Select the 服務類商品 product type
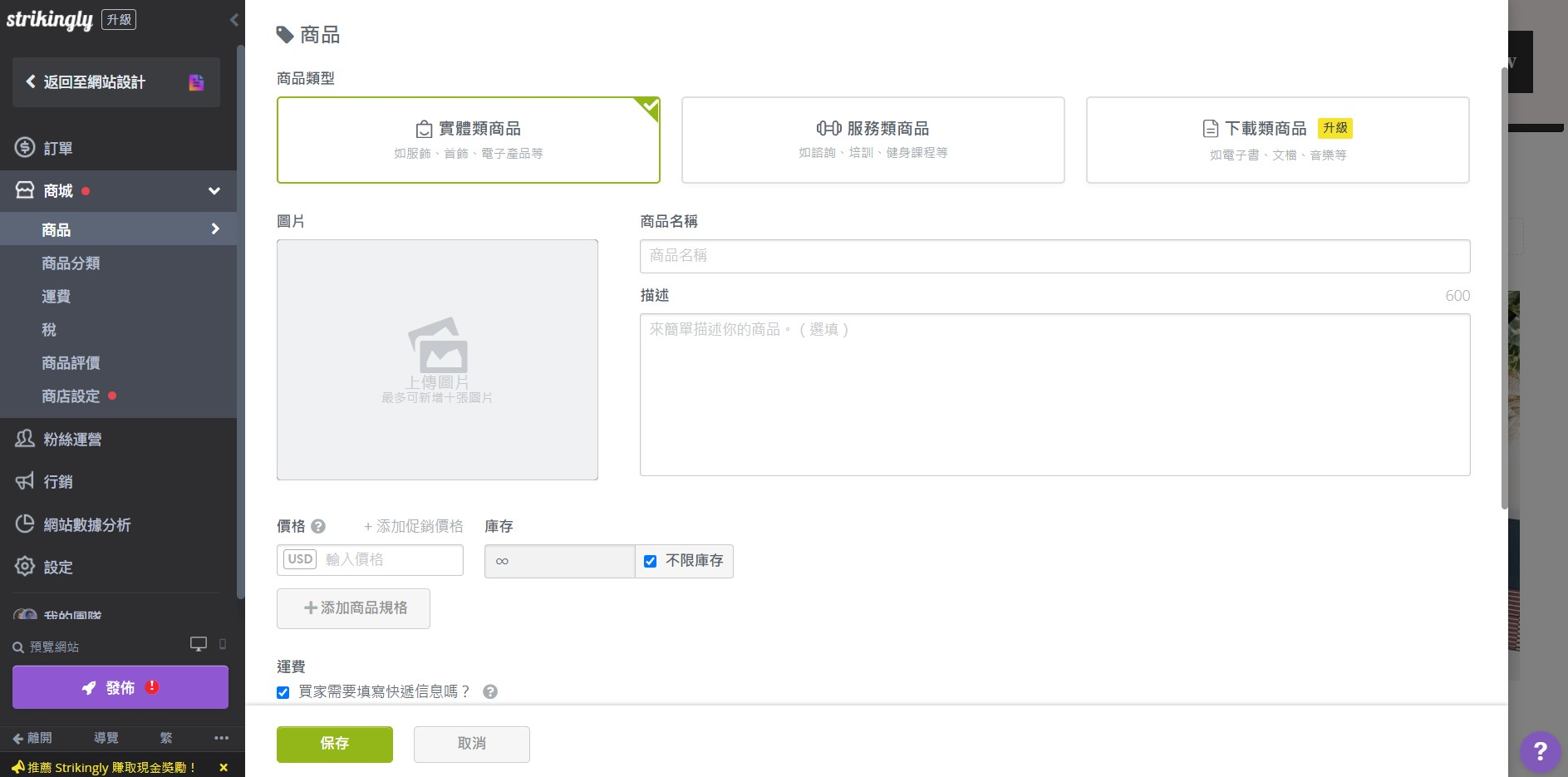The image size is (1568, 777). tap(872, 140)
